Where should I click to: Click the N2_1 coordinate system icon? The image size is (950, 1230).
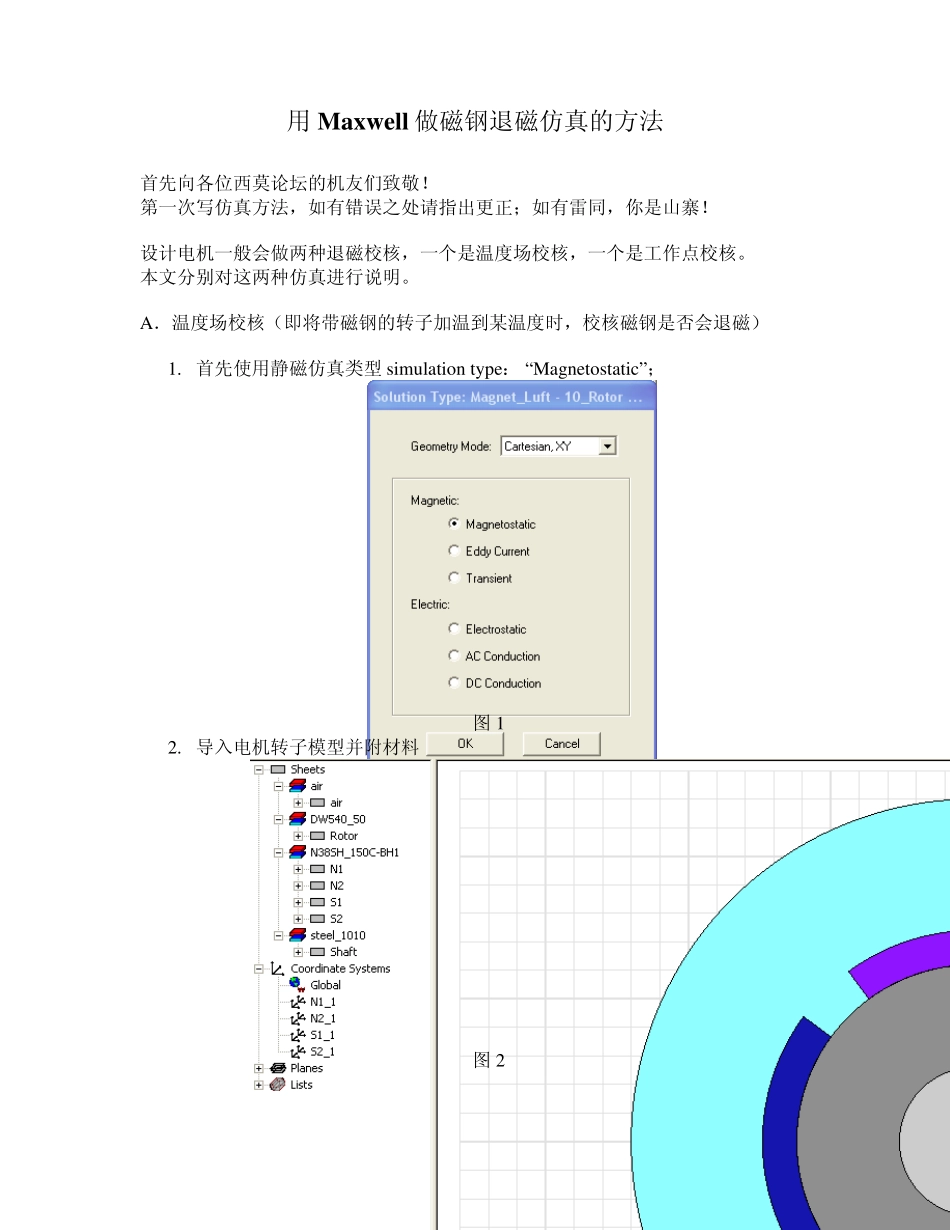(297, 1018)
